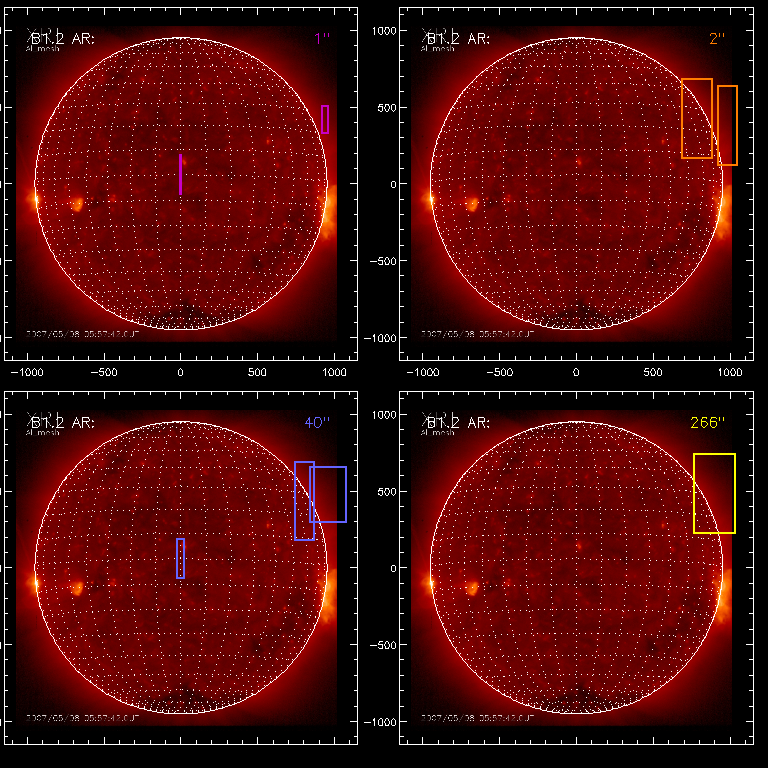768x768 pixels.
Task: Click the wider blue box beyond the limb
Action: point(329,494)
